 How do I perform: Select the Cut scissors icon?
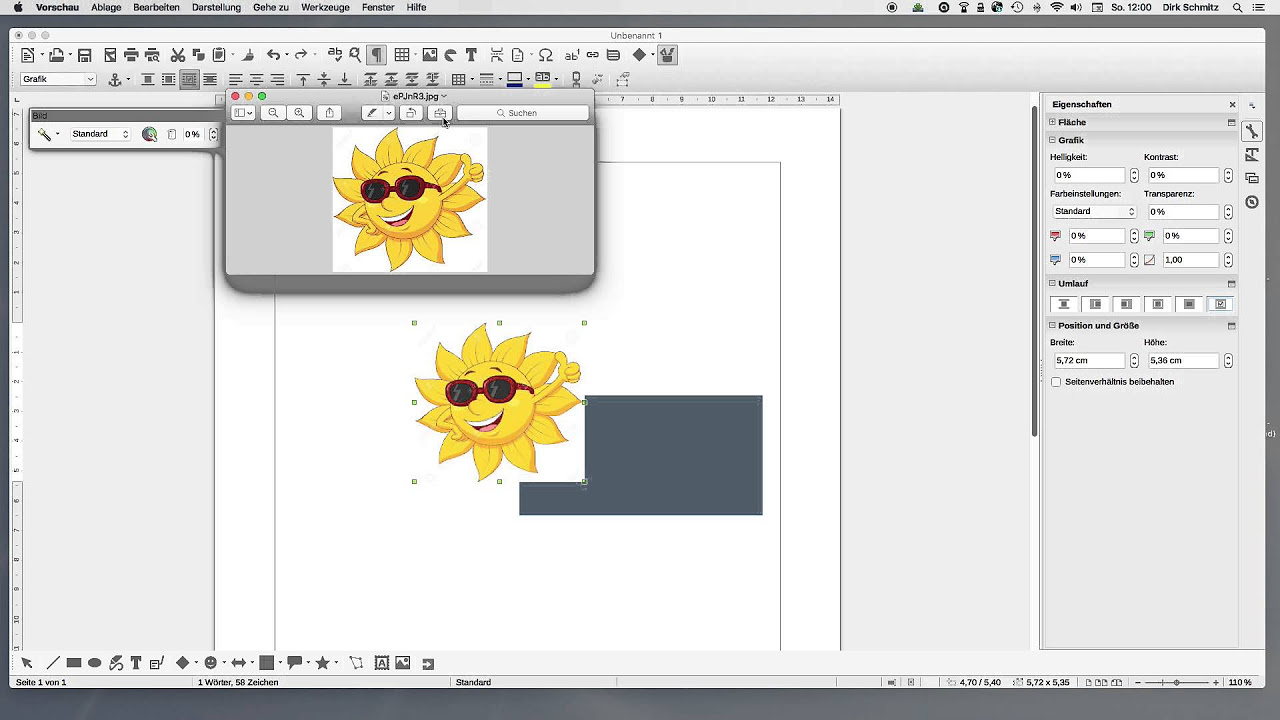click(178, 55)
